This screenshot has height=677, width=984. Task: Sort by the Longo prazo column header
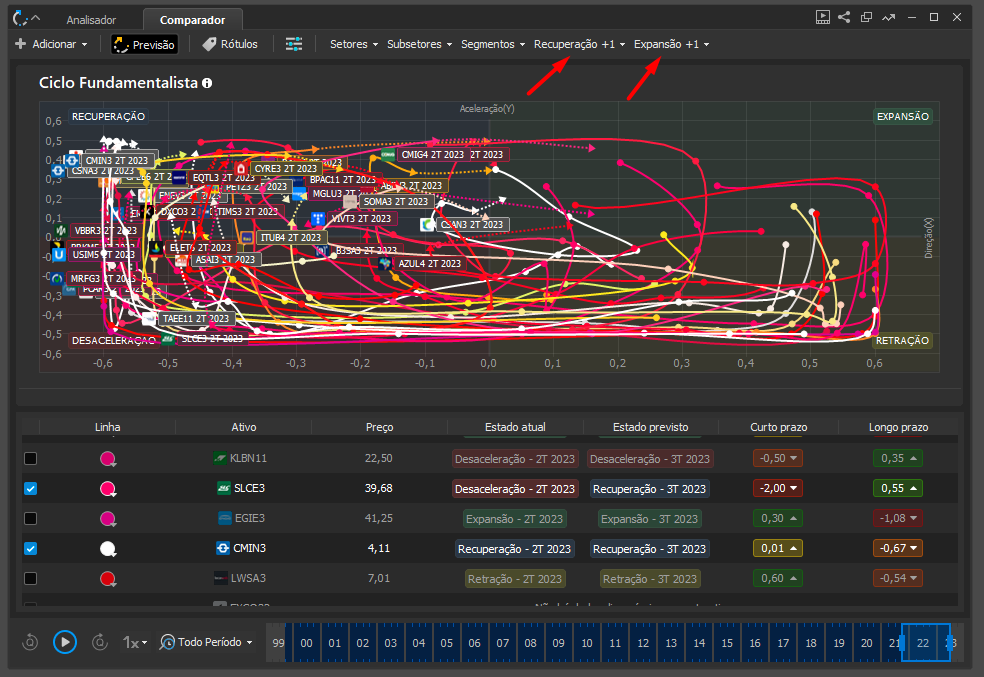coord(898,427)
